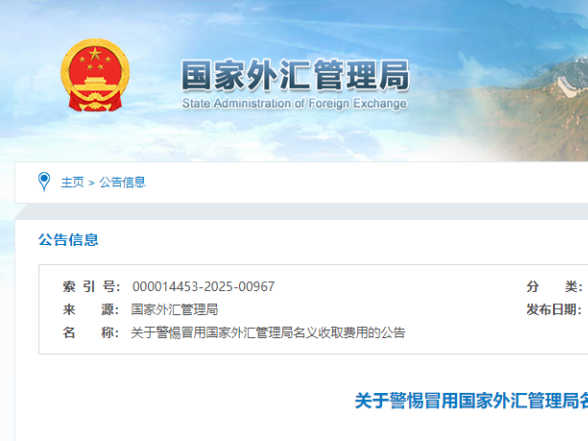The height and width of the screenshot is (441, 588).
Task: Click State Administration of Foreign Exchange subtitle
Action: [x=294, y=104]
